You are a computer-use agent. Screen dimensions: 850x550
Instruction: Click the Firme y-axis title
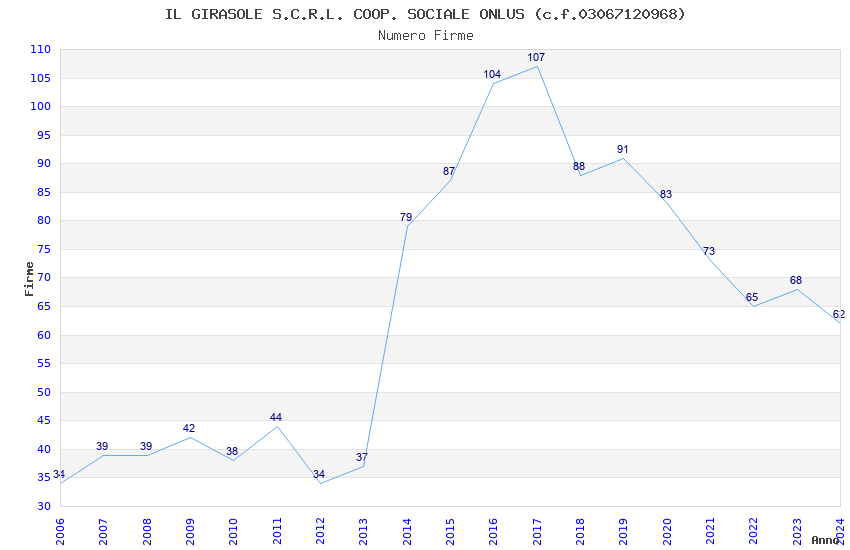[x=29, y=278]
